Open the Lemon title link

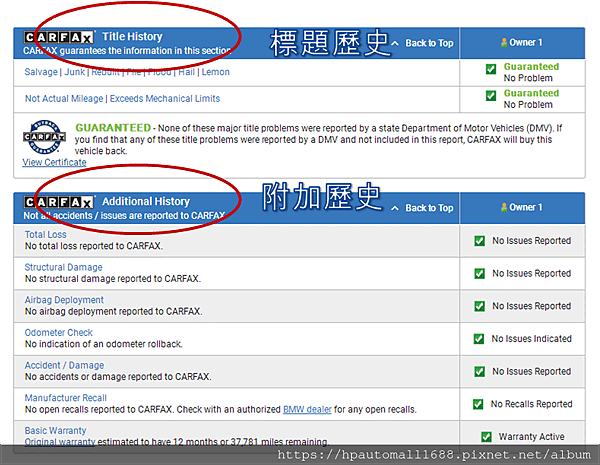tap(216, 72)
